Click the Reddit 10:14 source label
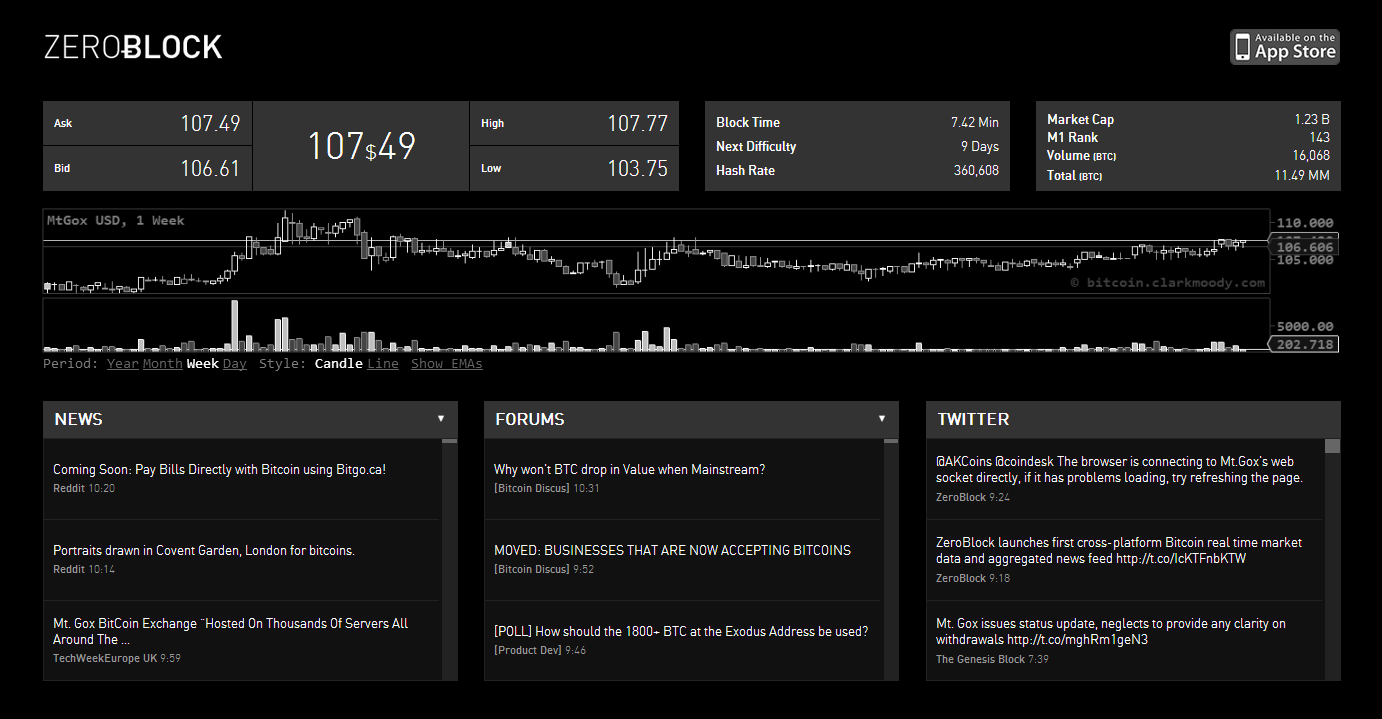 coord(84,569)
